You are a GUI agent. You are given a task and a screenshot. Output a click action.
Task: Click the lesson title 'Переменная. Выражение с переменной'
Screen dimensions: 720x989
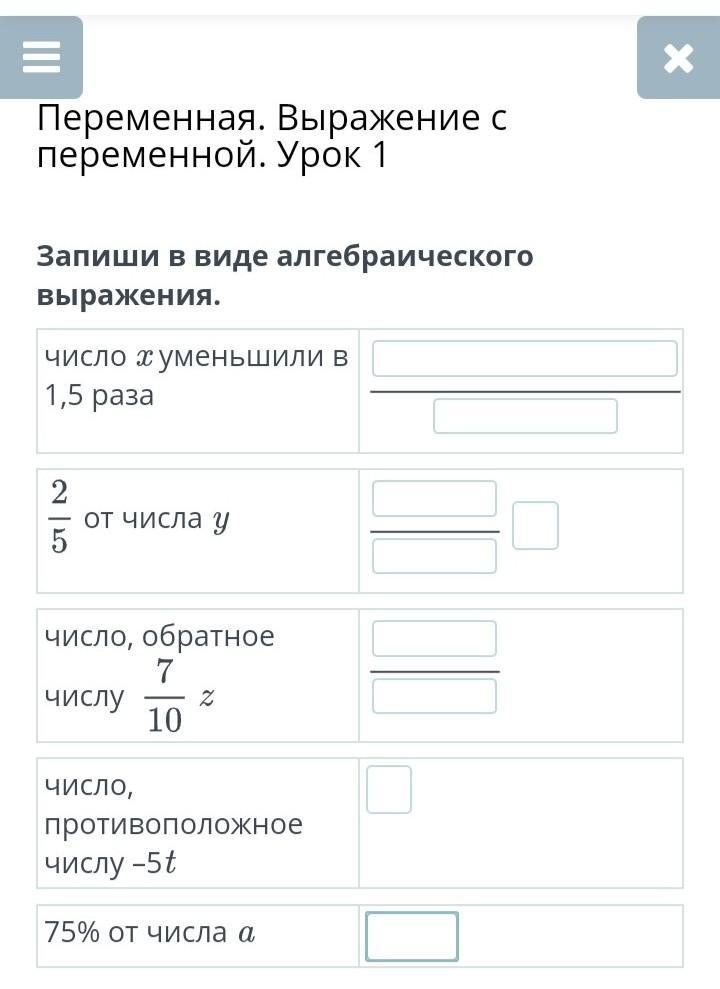coord(272,137)
